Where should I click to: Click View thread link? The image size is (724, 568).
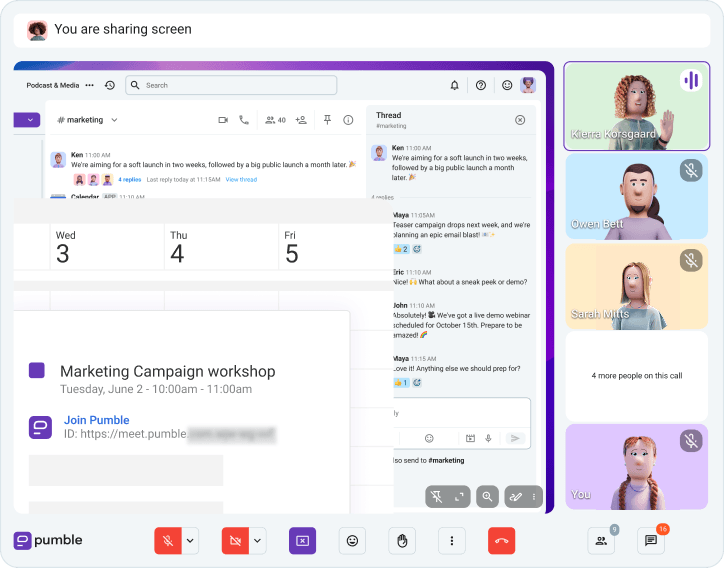pos(241,180)
